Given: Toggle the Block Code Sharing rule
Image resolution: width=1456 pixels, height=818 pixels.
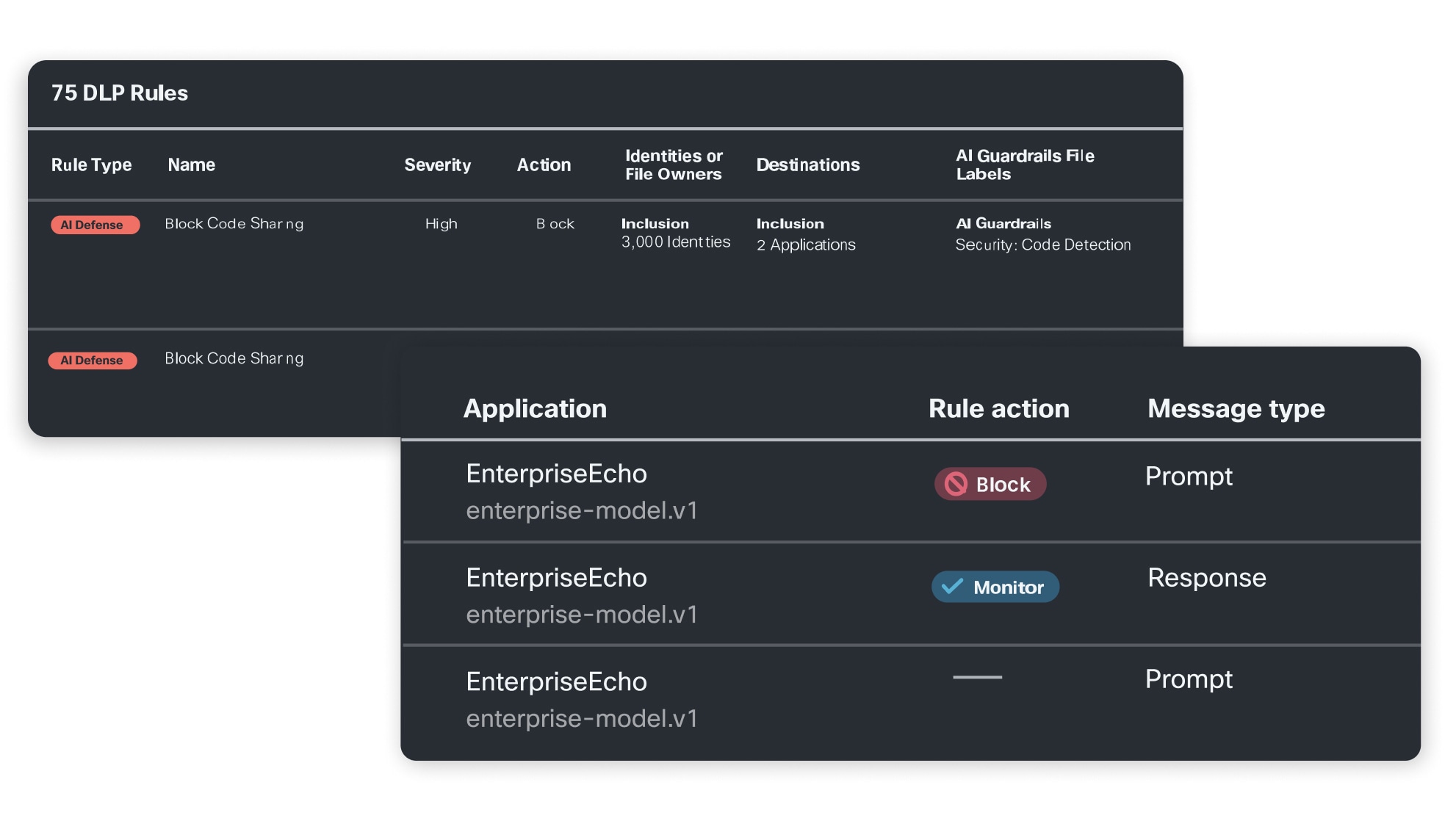Looking at the screenshot, I should (234, 224).
